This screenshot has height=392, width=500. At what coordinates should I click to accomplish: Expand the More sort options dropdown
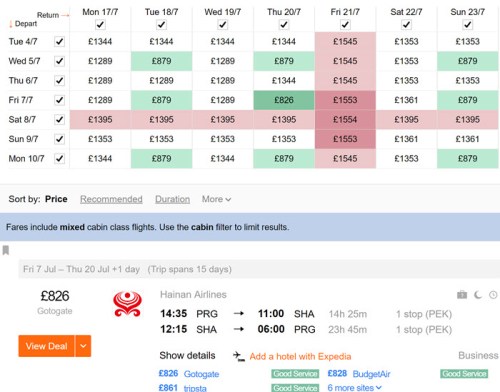click(x=216, y=199)
